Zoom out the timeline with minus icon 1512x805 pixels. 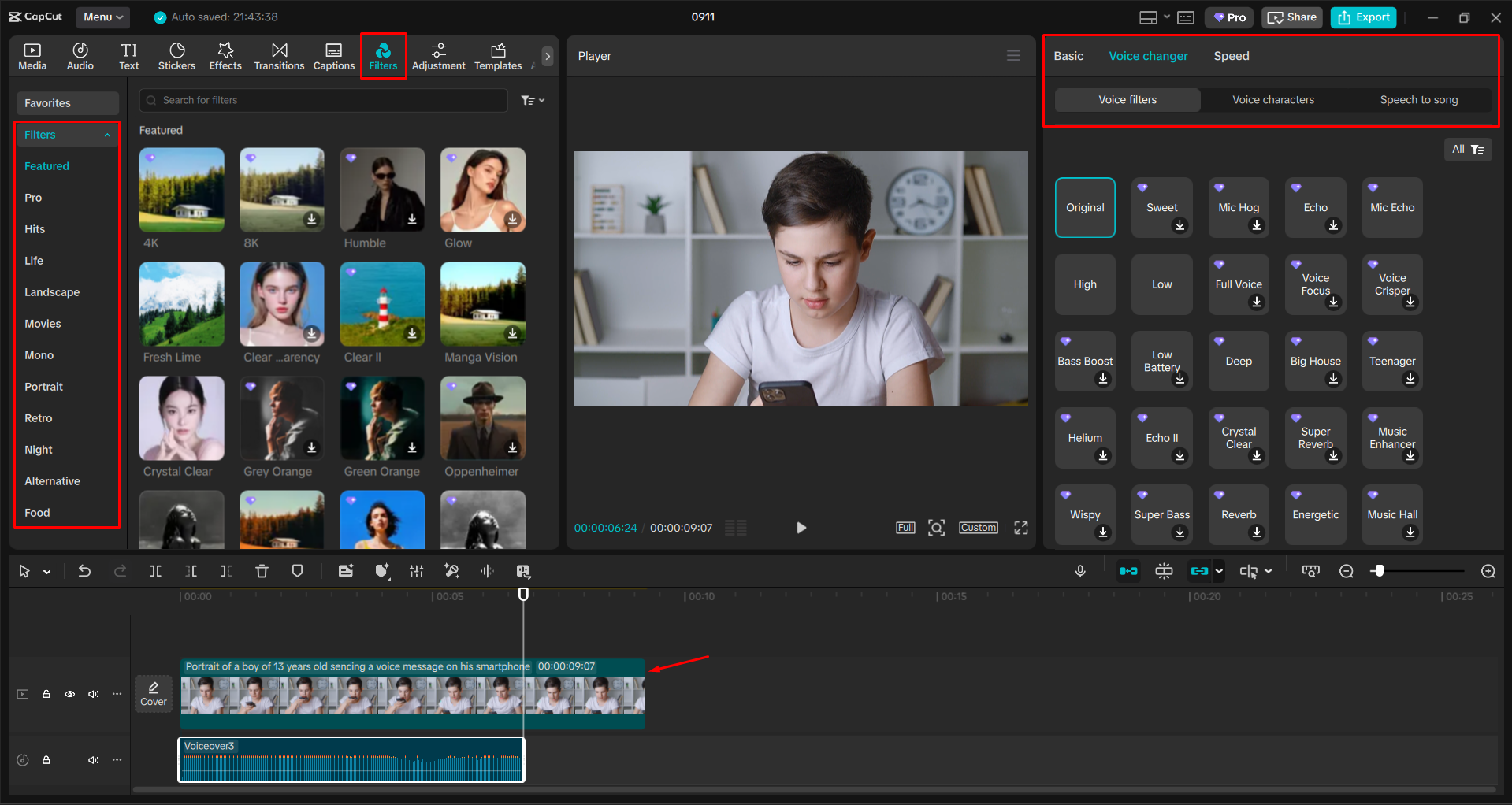(1347, 571)
